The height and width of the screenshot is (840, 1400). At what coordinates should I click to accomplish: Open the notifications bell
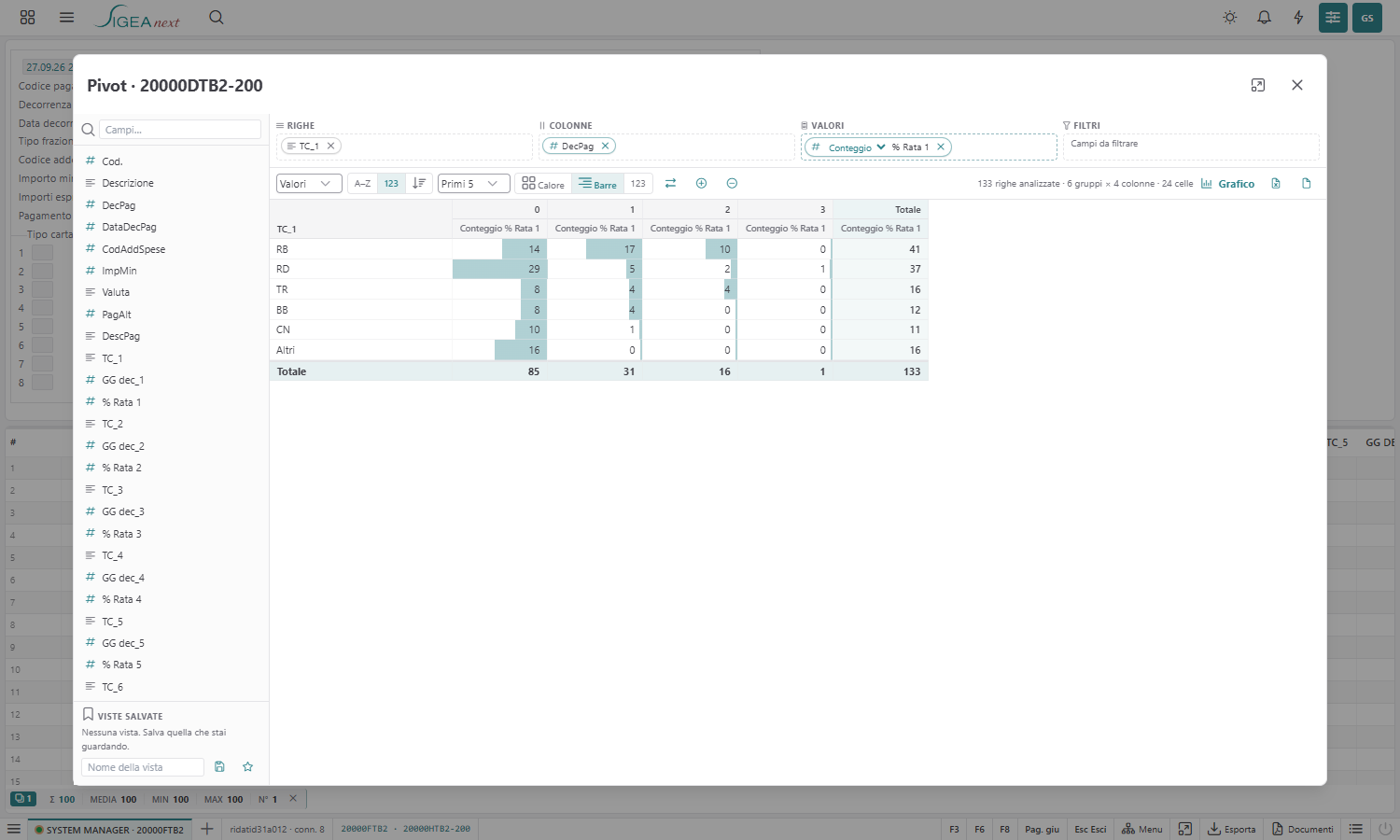pos(1264,18)
